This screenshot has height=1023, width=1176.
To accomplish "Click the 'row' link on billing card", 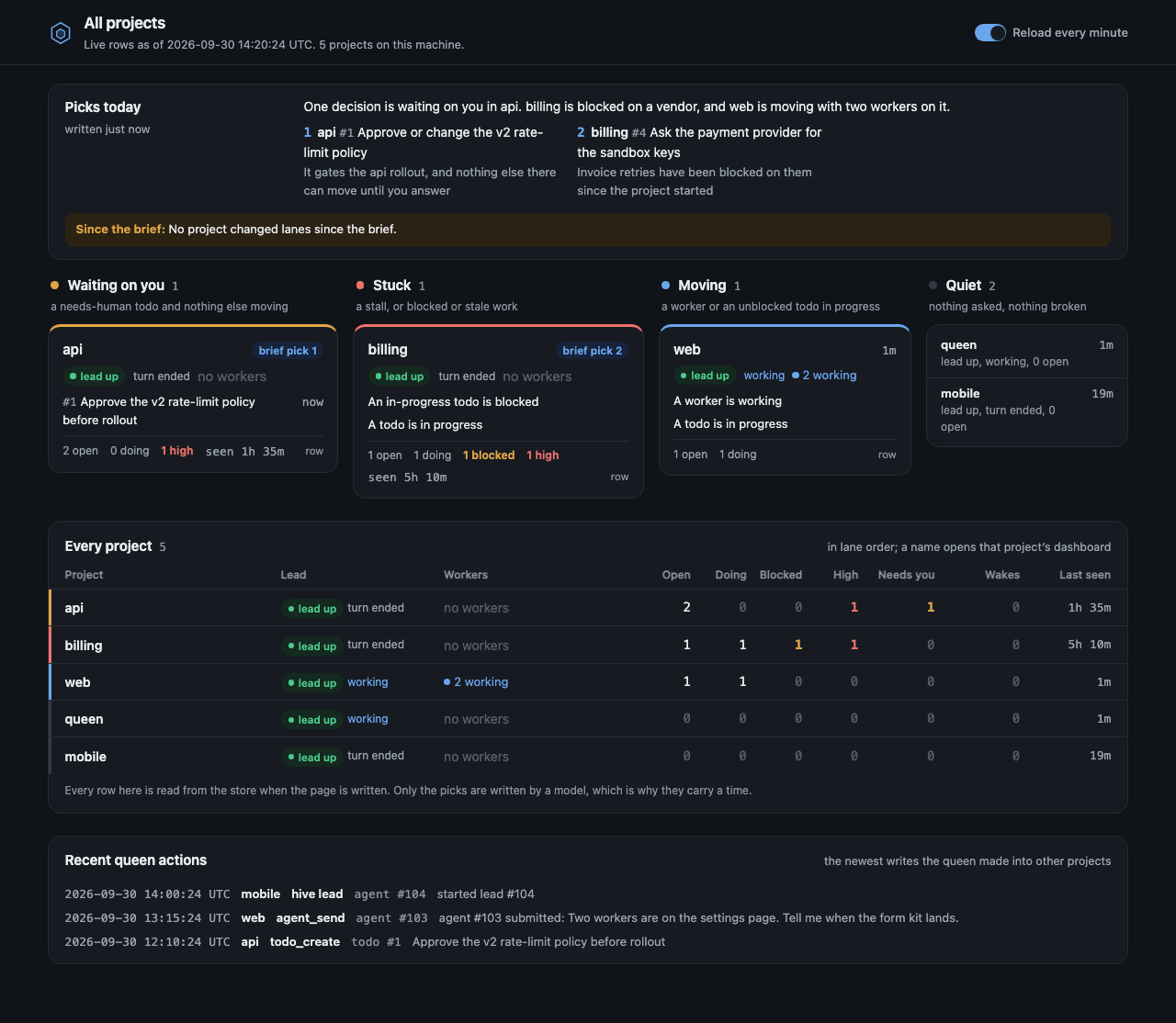I will point(620,477).
